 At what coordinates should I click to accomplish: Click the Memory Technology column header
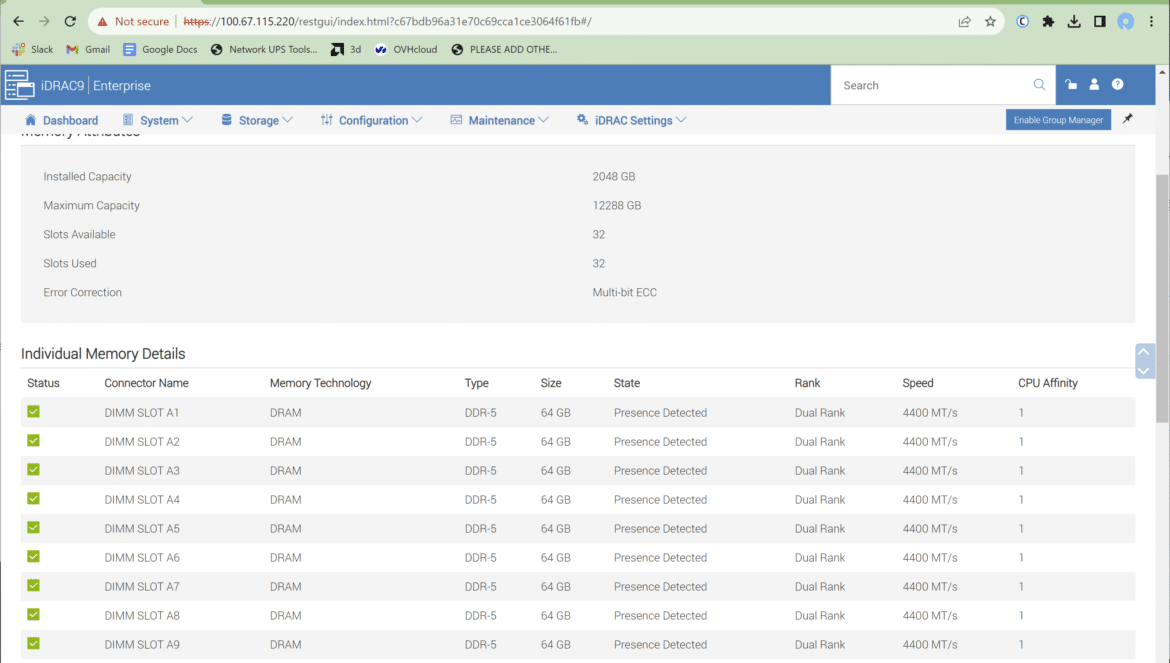click(x=320, y=383)
